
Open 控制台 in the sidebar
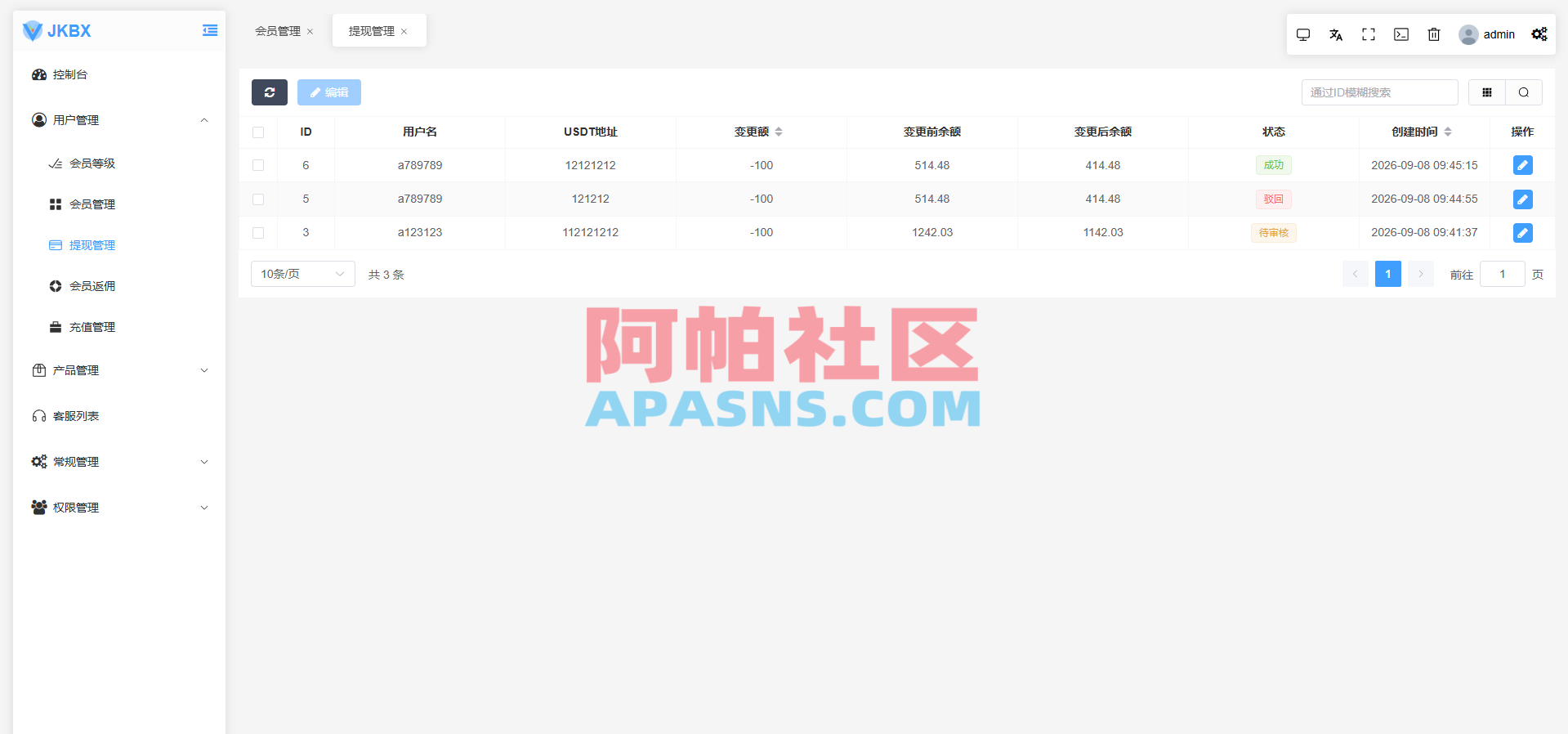(x=119, y=74)
